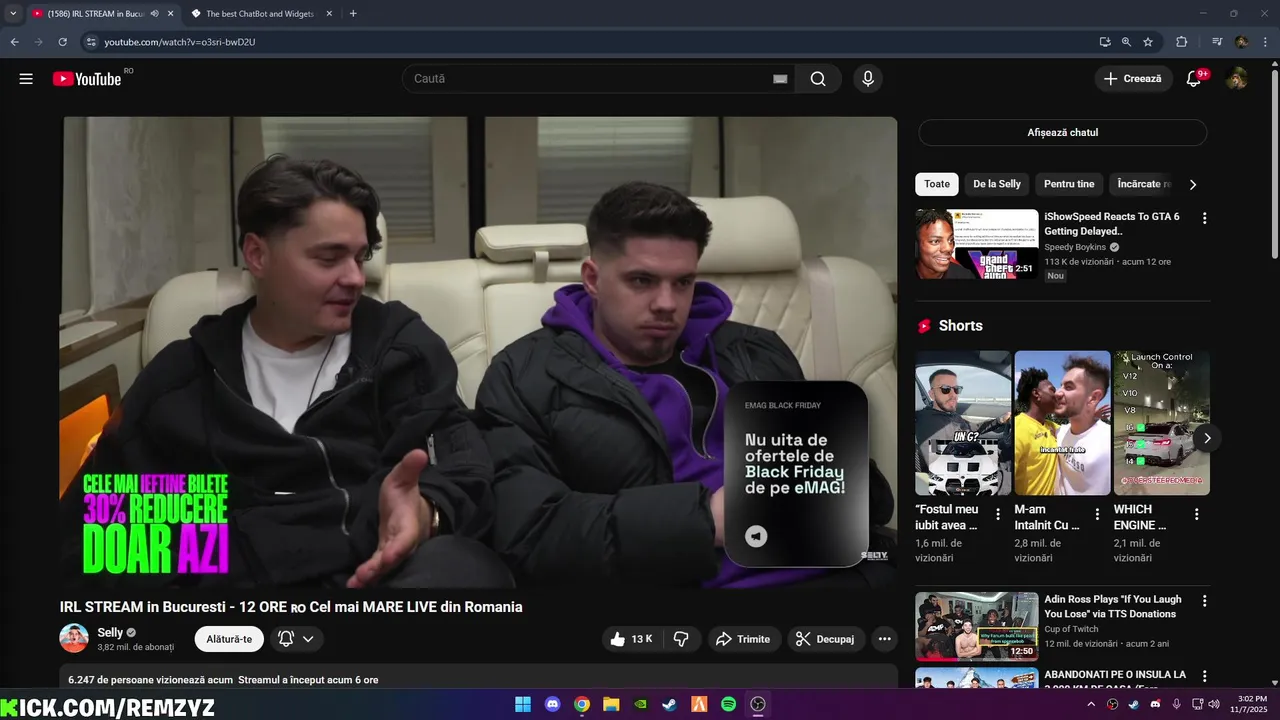The image size is (1280, 720).
Task: Open the Selly channel name link
Action: point(110,633)
